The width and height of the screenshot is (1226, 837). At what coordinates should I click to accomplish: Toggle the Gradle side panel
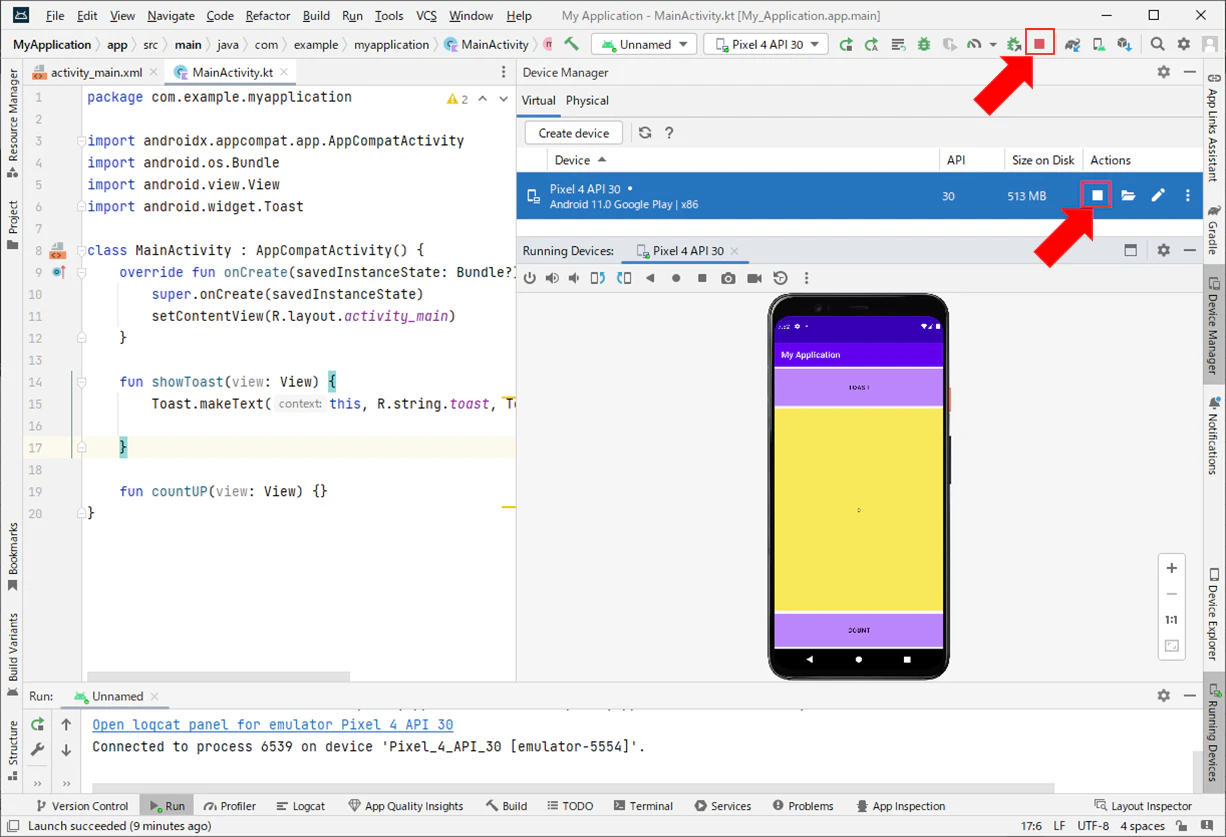(1213, 231)
